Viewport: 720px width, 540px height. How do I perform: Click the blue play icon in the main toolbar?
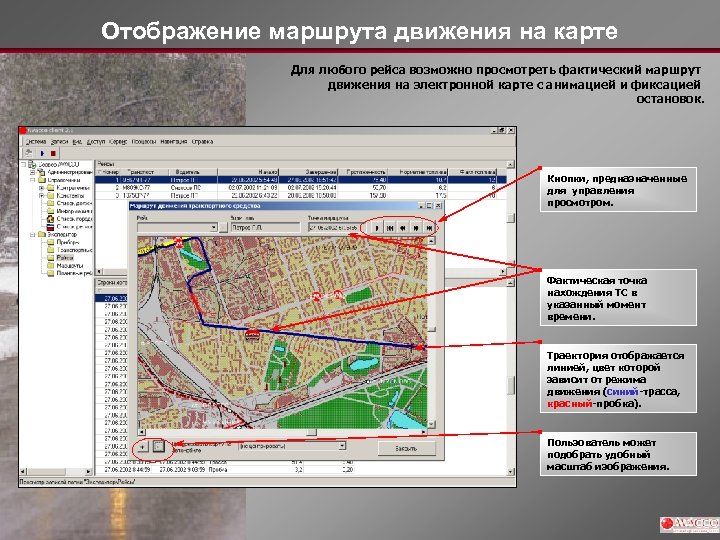point(42,153)
